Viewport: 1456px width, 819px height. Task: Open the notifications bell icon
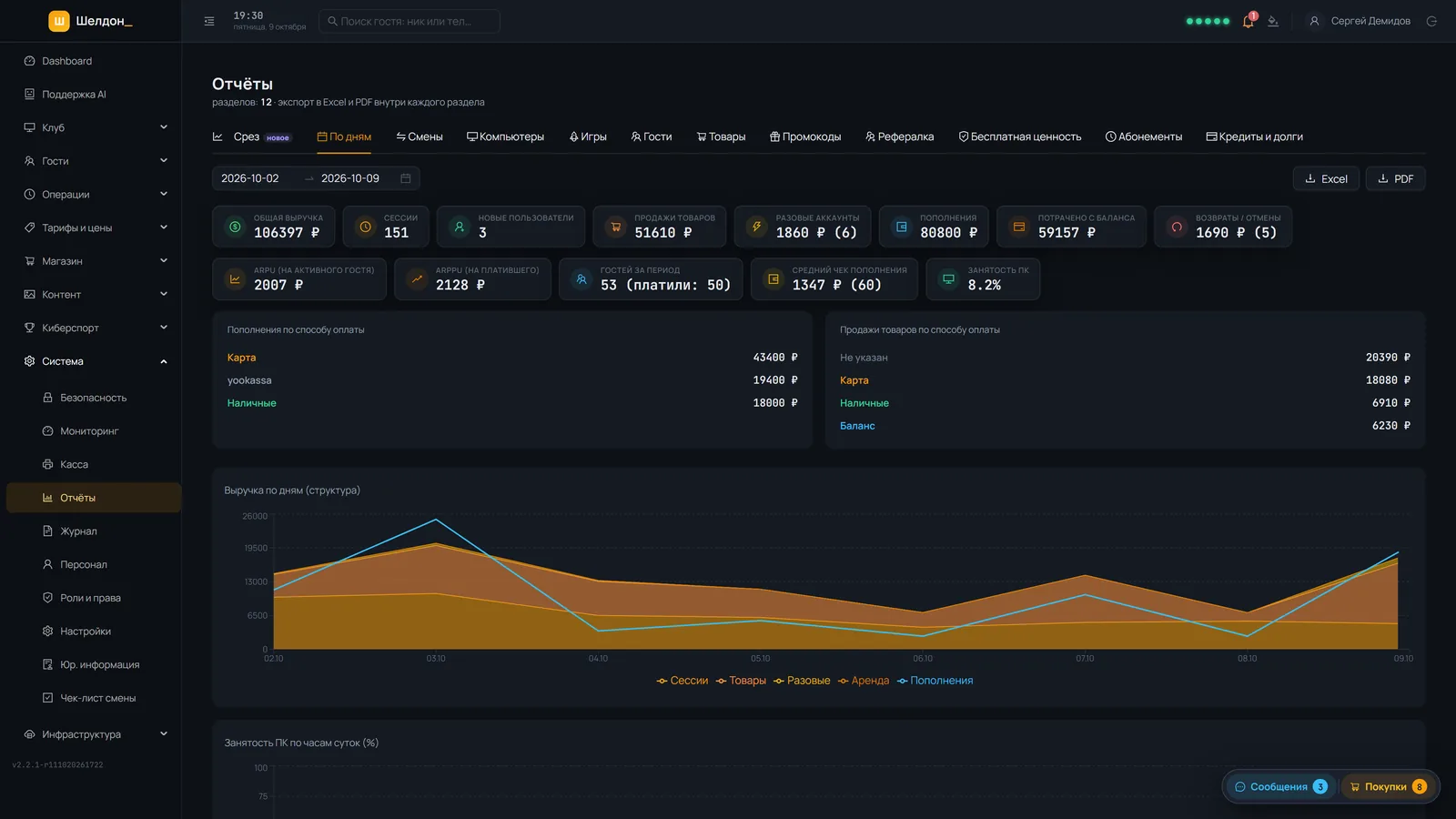pos(1249,21)
